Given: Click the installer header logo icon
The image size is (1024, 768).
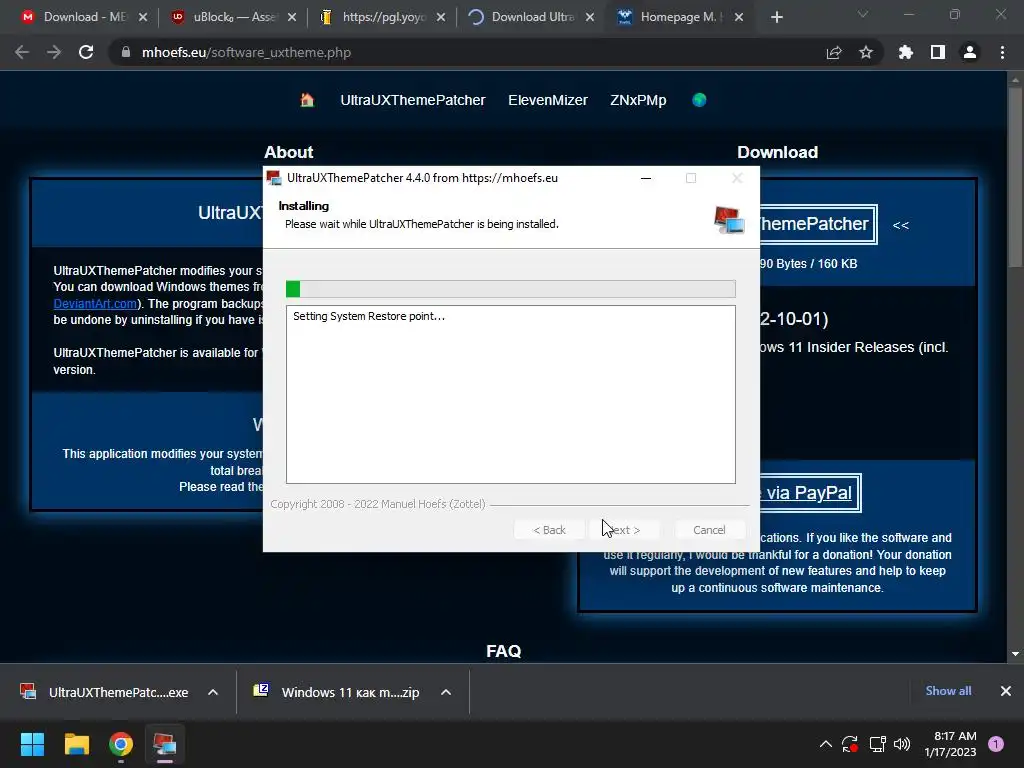Looking at the screenshot, I should click(x=729, y=220).
